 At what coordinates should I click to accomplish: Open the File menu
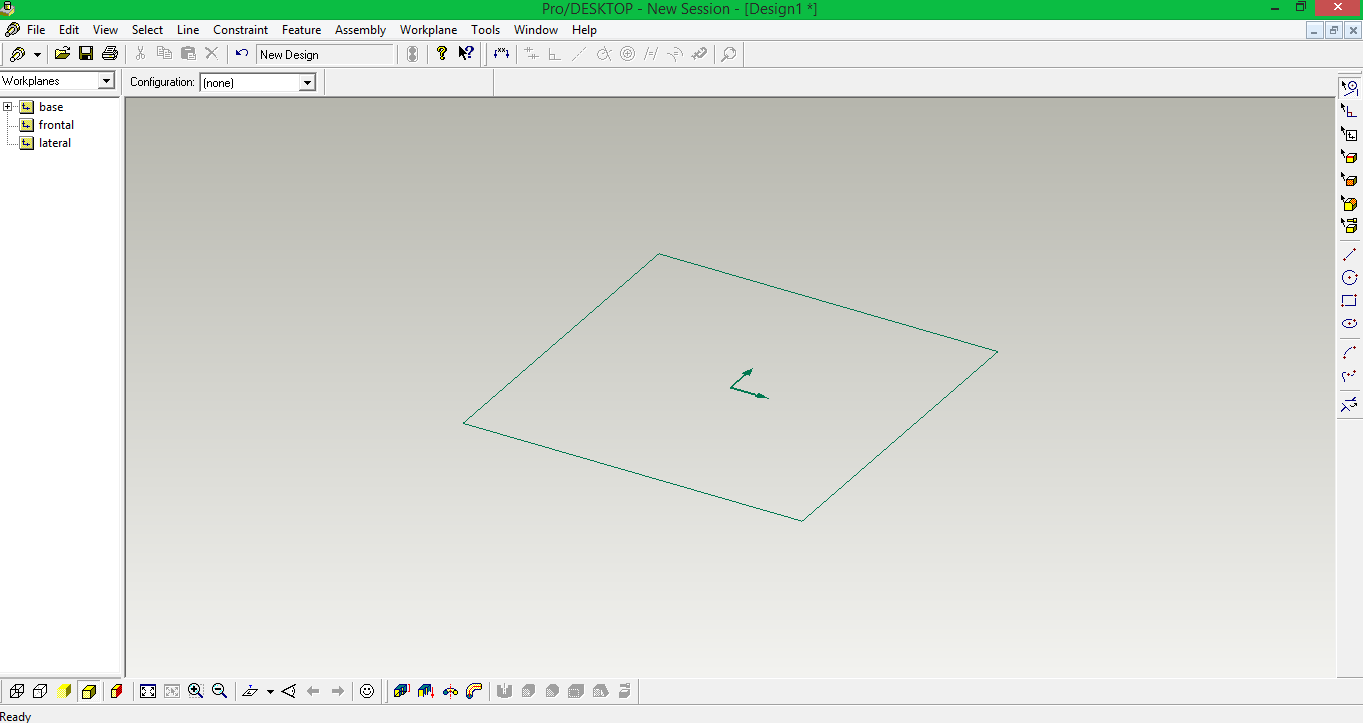[36, 30]
